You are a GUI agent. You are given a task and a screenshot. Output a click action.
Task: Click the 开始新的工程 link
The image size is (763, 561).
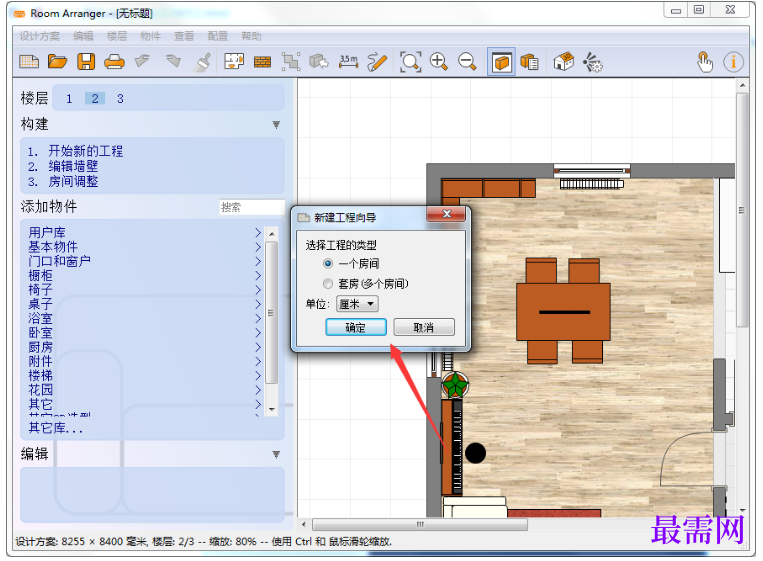point(86,151)
